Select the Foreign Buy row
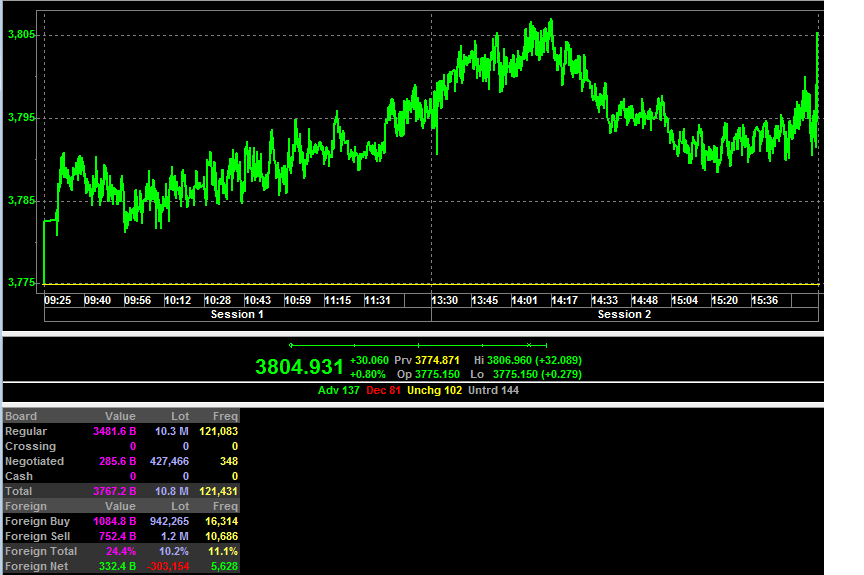Image resolution: width=864 pixels, height=575 pixels. [121, 522]
